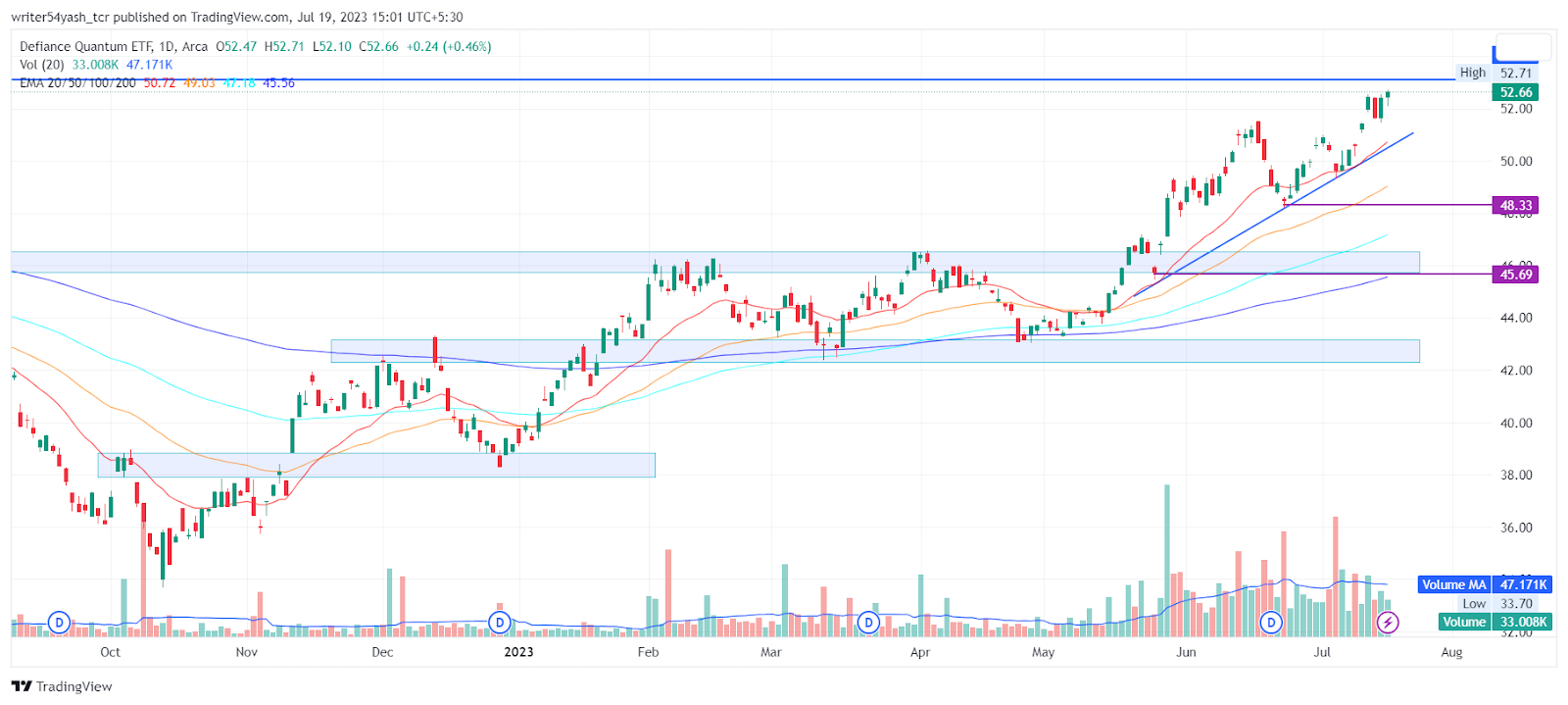This screenshot has width=1568, height=705.
Task: Click the 50.00 price axis label
Action: tap(1516, 162)
